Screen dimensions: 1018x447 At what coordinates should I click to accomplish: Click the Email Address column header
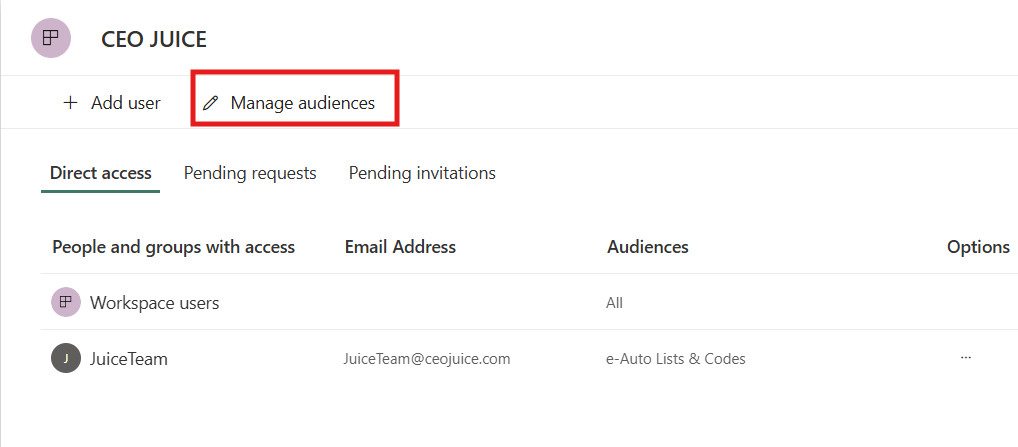(x=400, y=247)
